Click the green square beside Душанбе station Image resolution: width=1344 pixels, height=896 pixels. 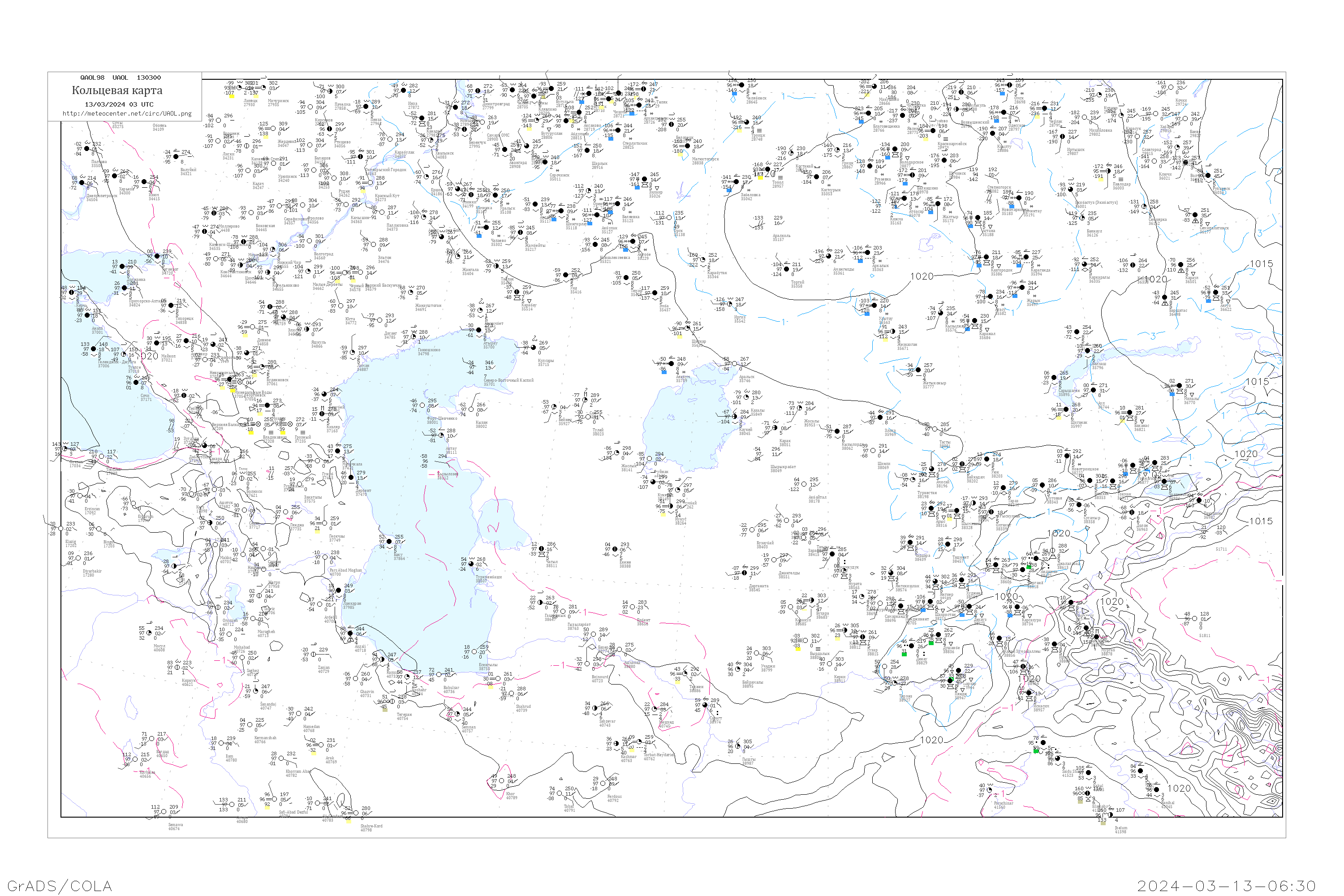point(931,643)
